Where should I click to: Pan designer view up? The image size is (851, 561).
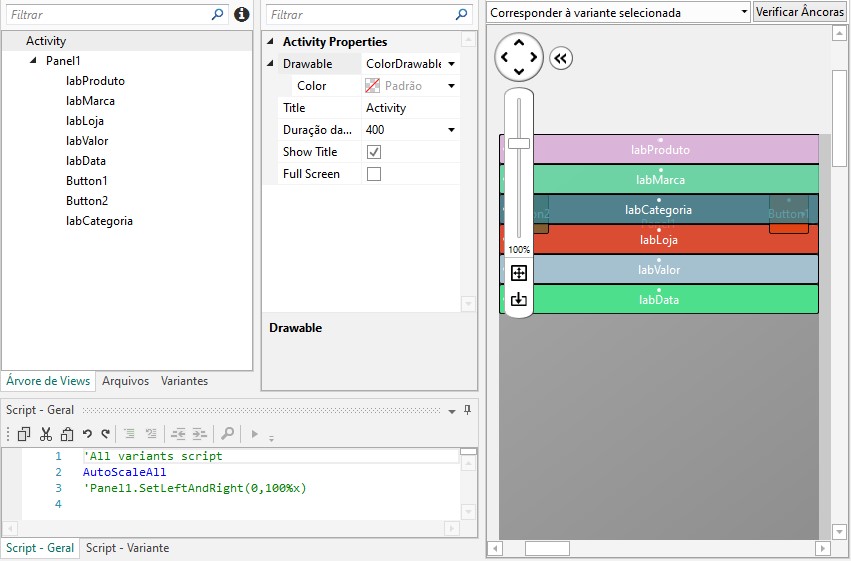point(519,42)
